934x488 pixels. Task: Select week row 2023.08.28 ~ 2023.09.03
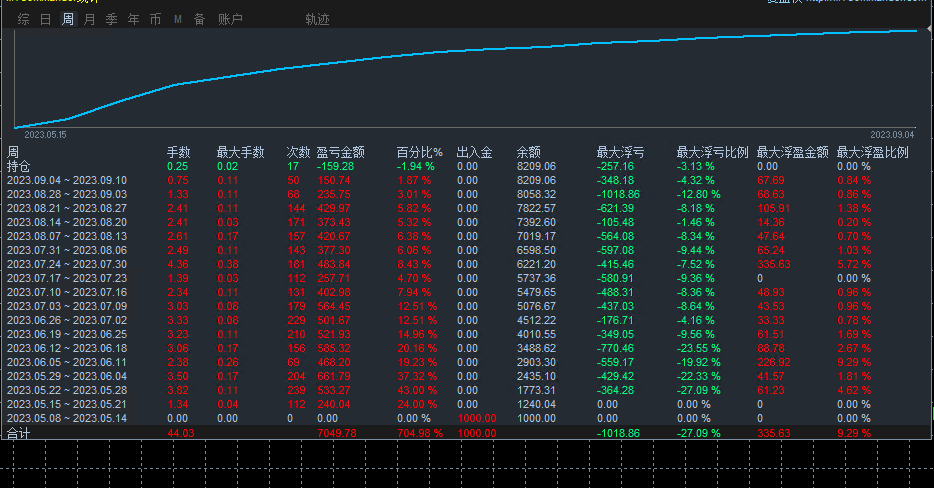click(466, 194)
